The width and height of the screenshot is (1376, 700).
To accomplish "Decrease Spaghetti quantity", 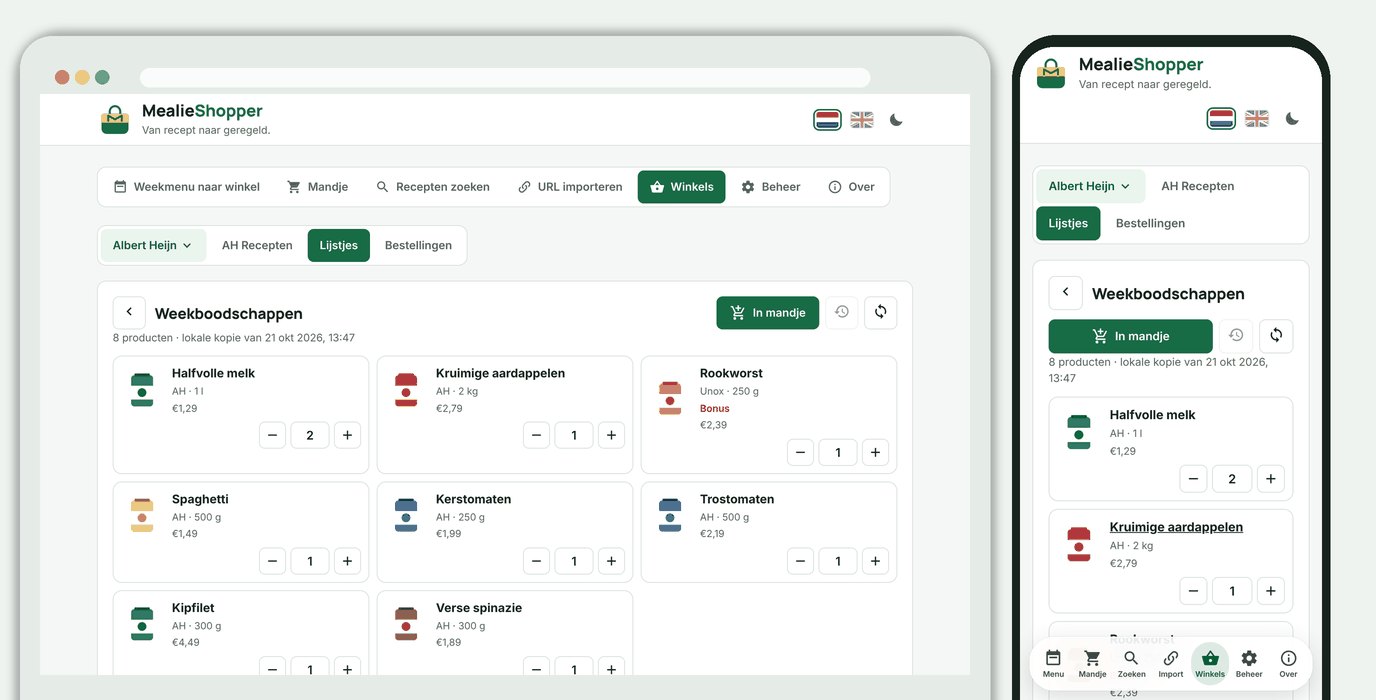I will coord(273,561).
